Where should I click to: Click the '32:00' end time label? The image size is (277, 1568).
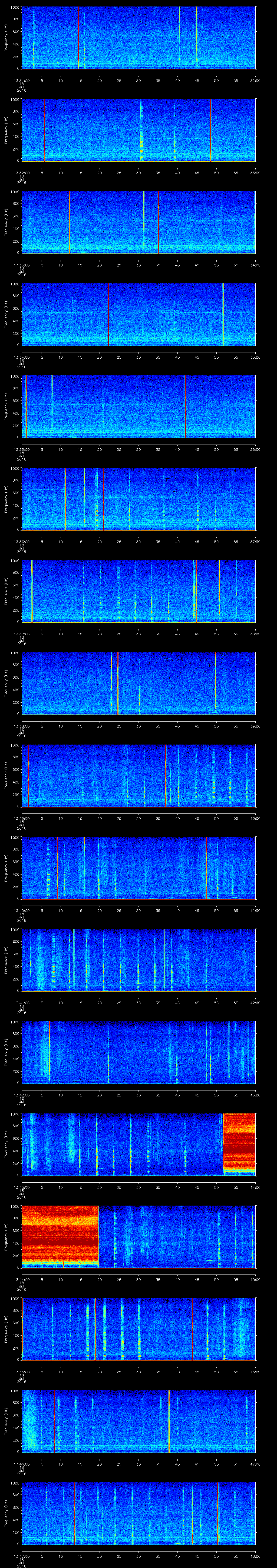point(255,80)
